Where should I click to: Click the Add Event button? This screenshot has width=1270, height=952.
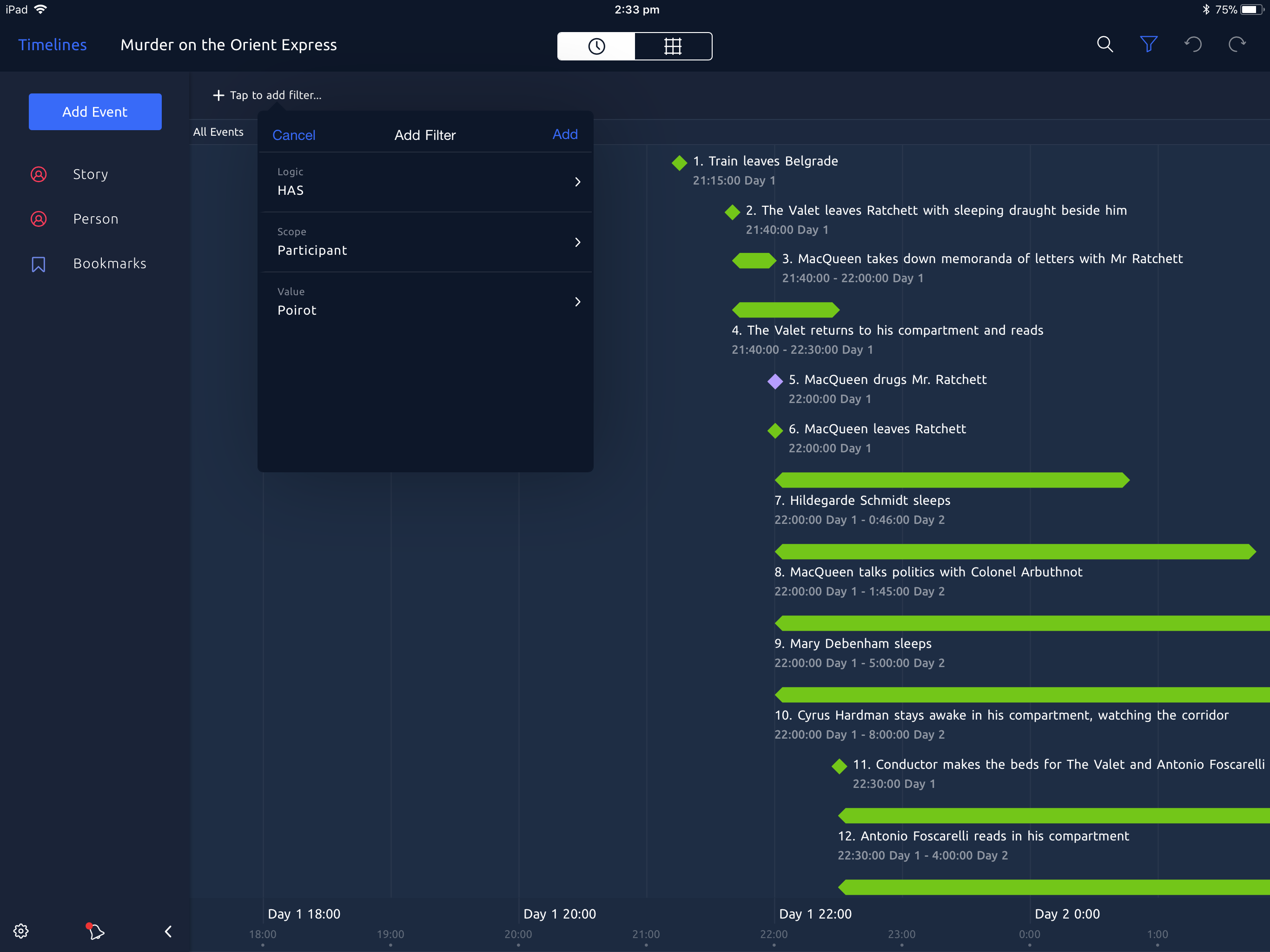[95, 112]
